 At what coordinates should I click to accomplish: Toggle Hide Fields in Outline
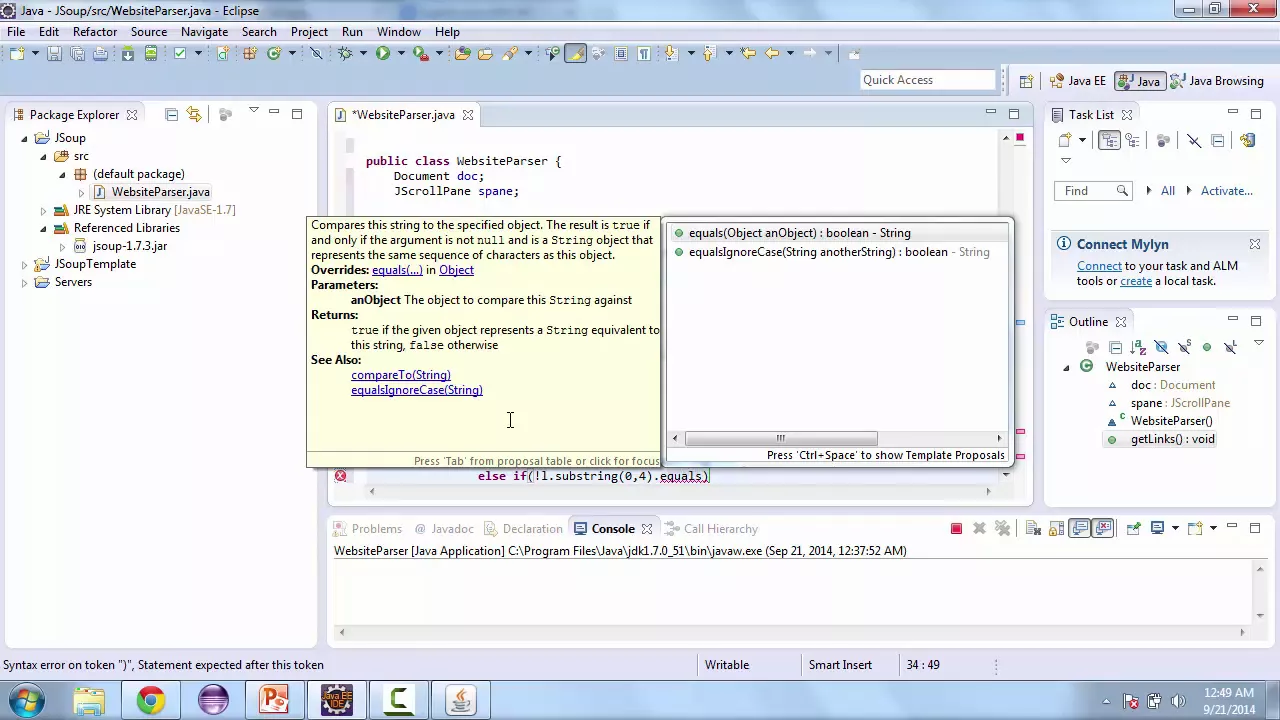click(x=1161, y=347)
